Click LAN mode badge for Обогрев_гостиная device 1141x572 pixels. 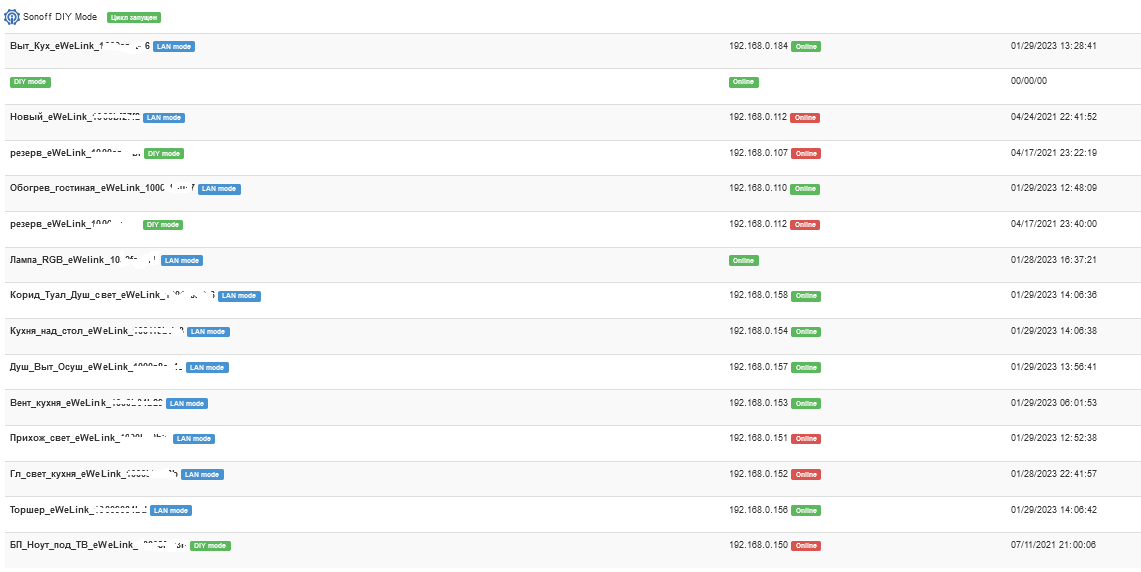point(219,189)
